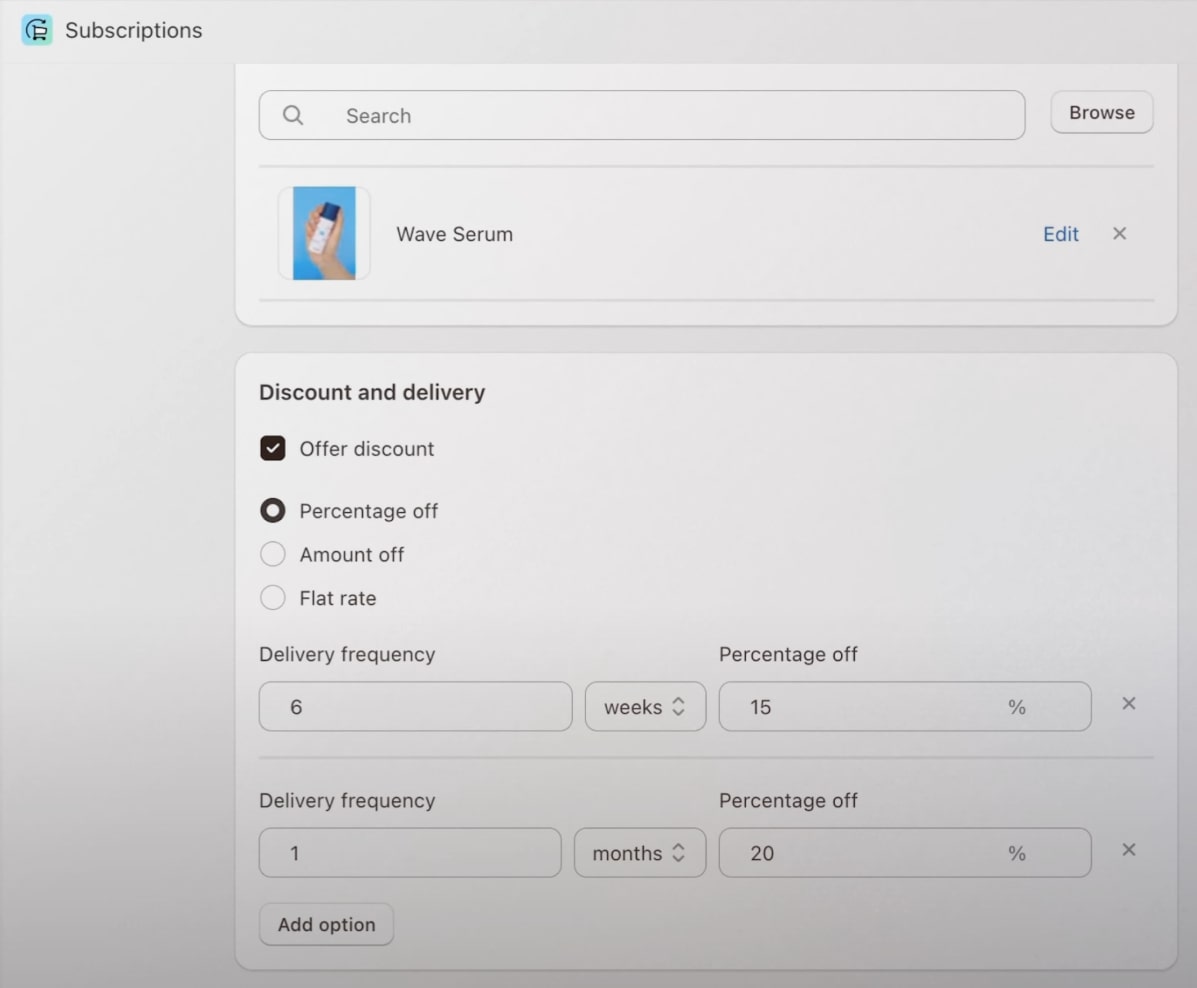1197x988 pixels.
Task: Click the Wave Serum product thumbnail
Action: point(323,232)
